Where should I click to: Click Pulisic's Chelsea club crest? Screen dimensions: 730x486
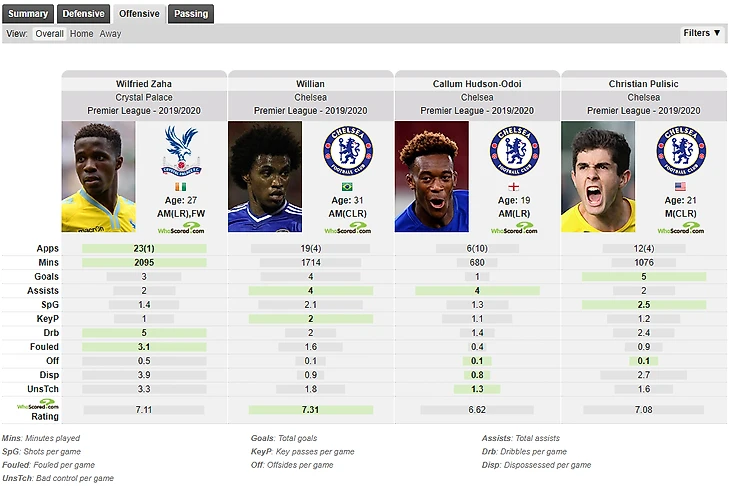point(681,150)
